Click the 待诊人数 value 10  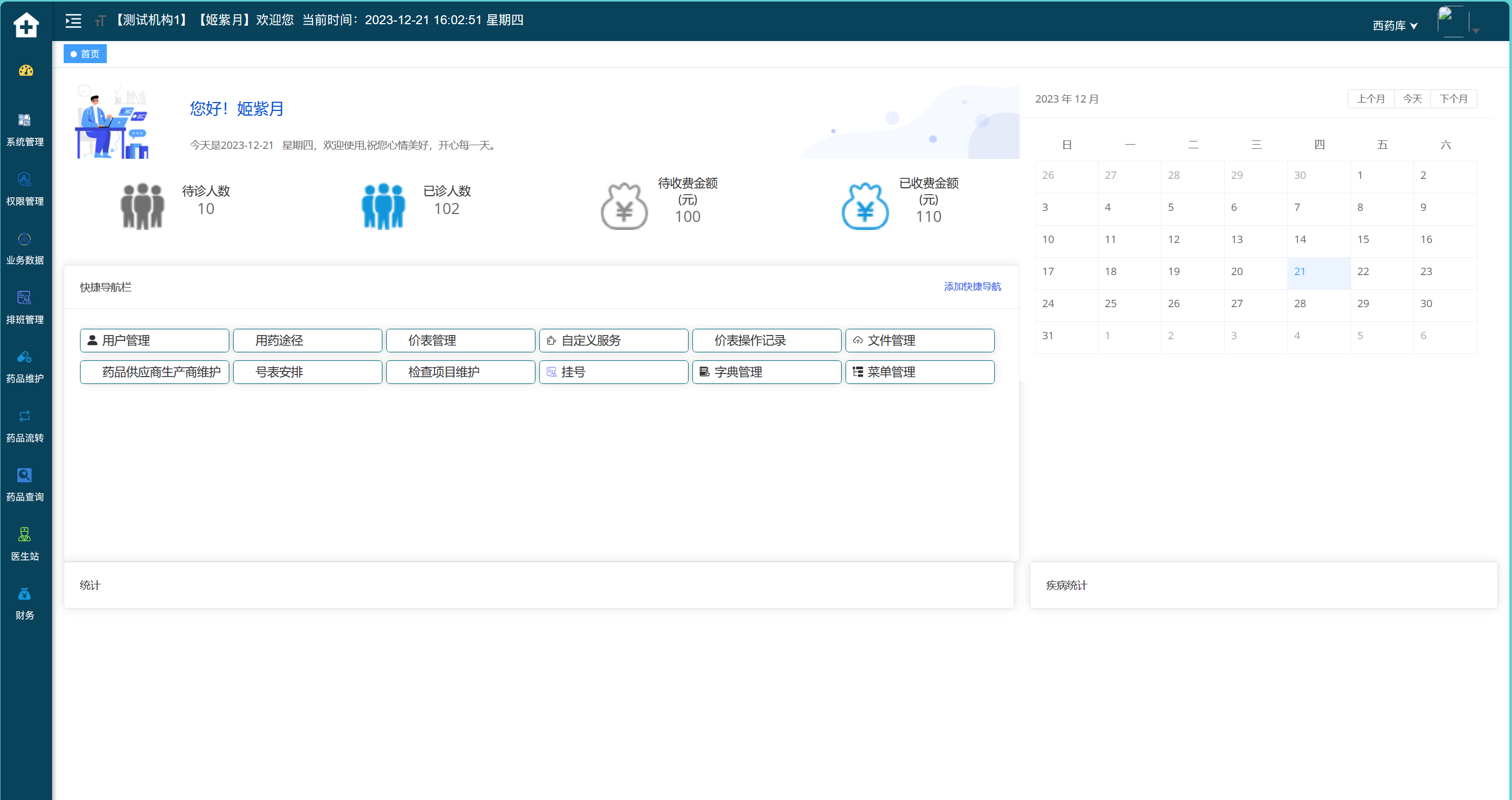click(x=206, y=209)
